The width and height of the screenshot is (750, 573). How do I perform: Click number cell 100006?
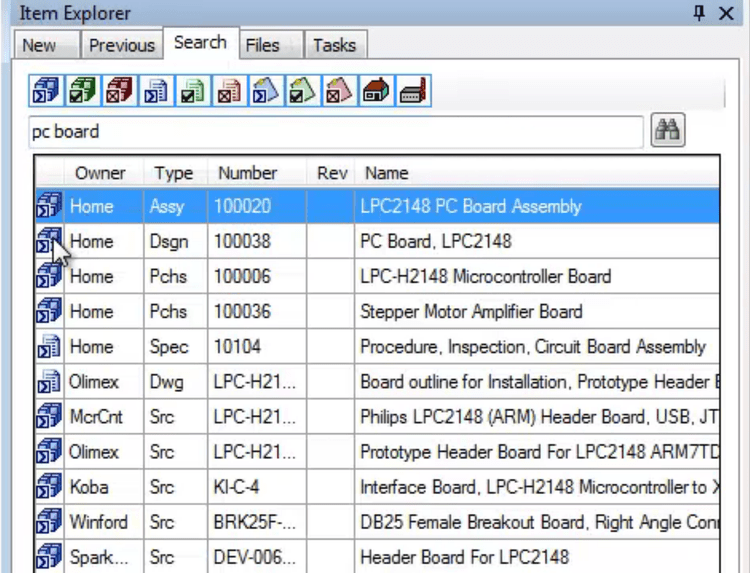pos(257,276)
